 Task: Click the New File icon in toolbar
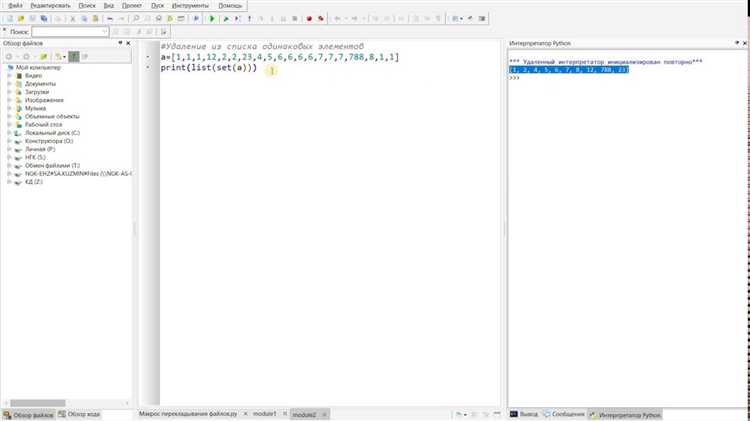(x=10, y=19)
